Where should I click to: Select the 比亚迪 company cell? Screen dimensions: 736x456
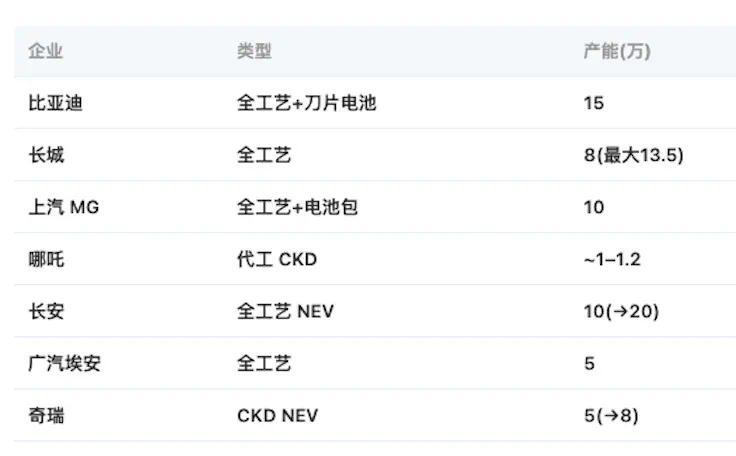(x=55, y=103)
